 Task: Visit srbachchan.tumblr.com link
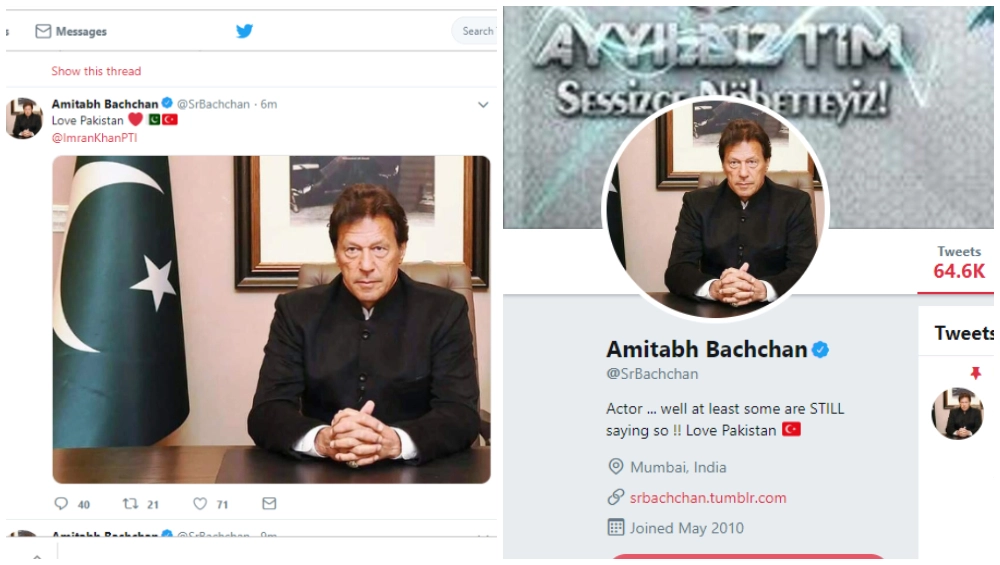(x=708, y=497)
